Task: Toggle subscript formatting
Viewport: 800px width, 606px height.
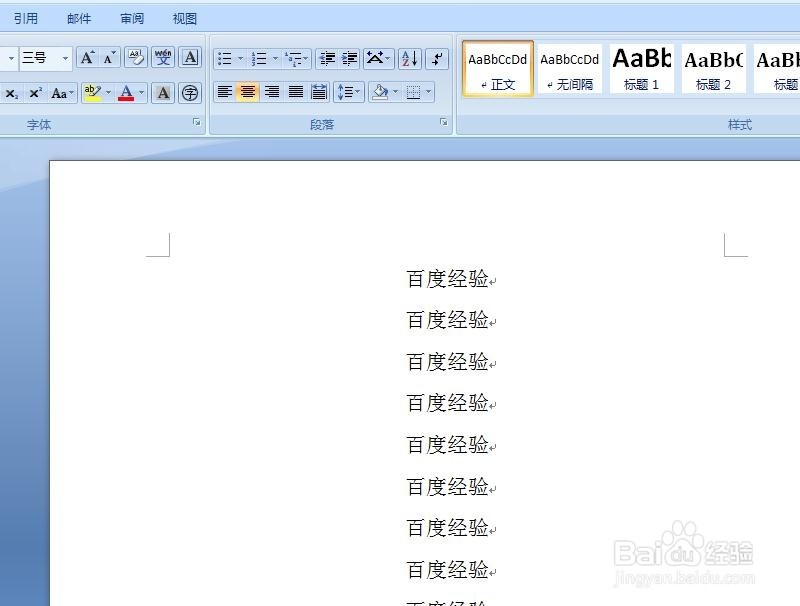Action: coord(11,93)
